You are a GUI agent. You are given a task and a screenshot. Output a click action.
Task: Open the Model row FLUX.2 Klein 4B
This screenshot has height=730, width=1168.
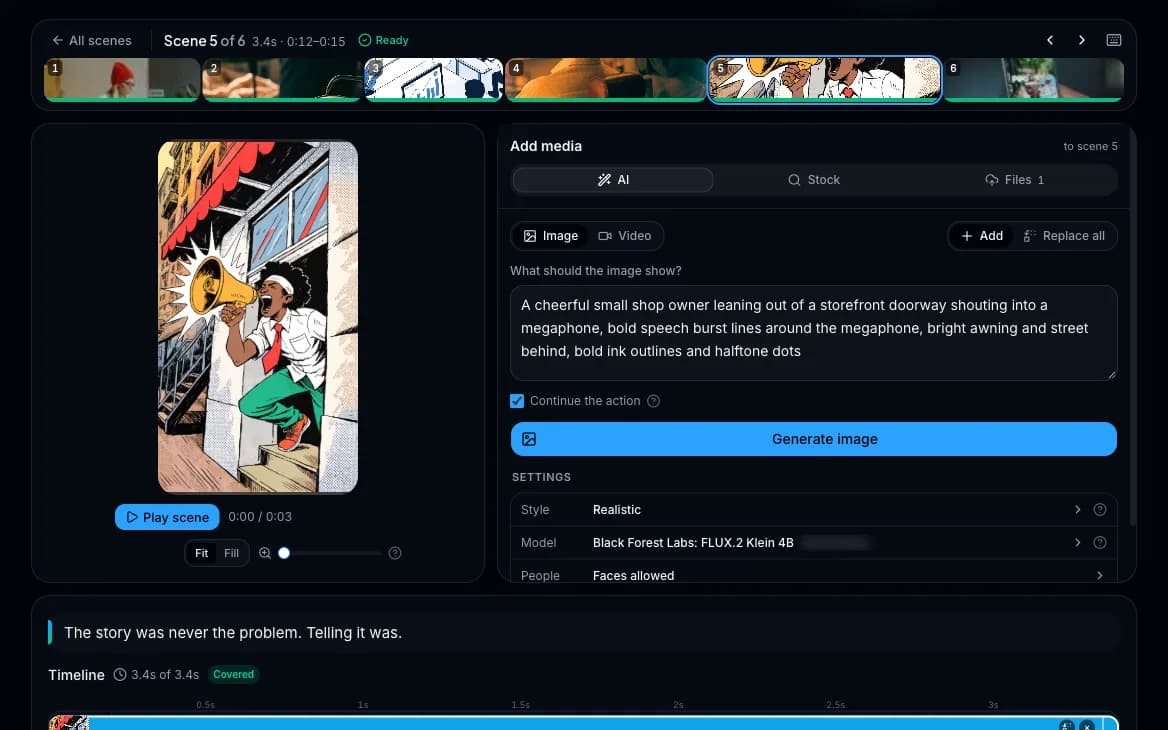click(x=813, y=542)
